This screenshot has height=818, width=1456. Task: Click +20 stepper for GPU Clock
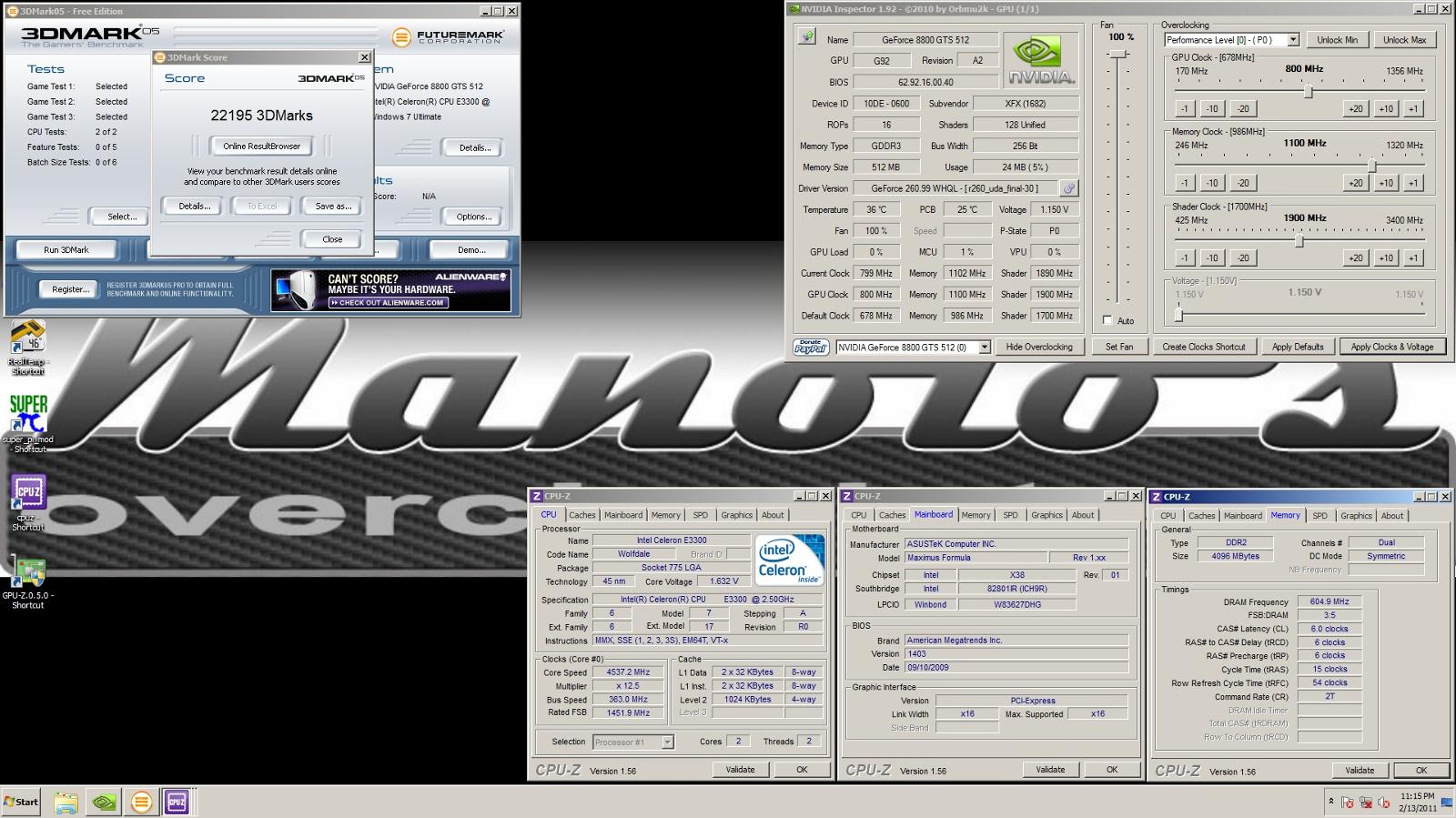[1355, 108]
